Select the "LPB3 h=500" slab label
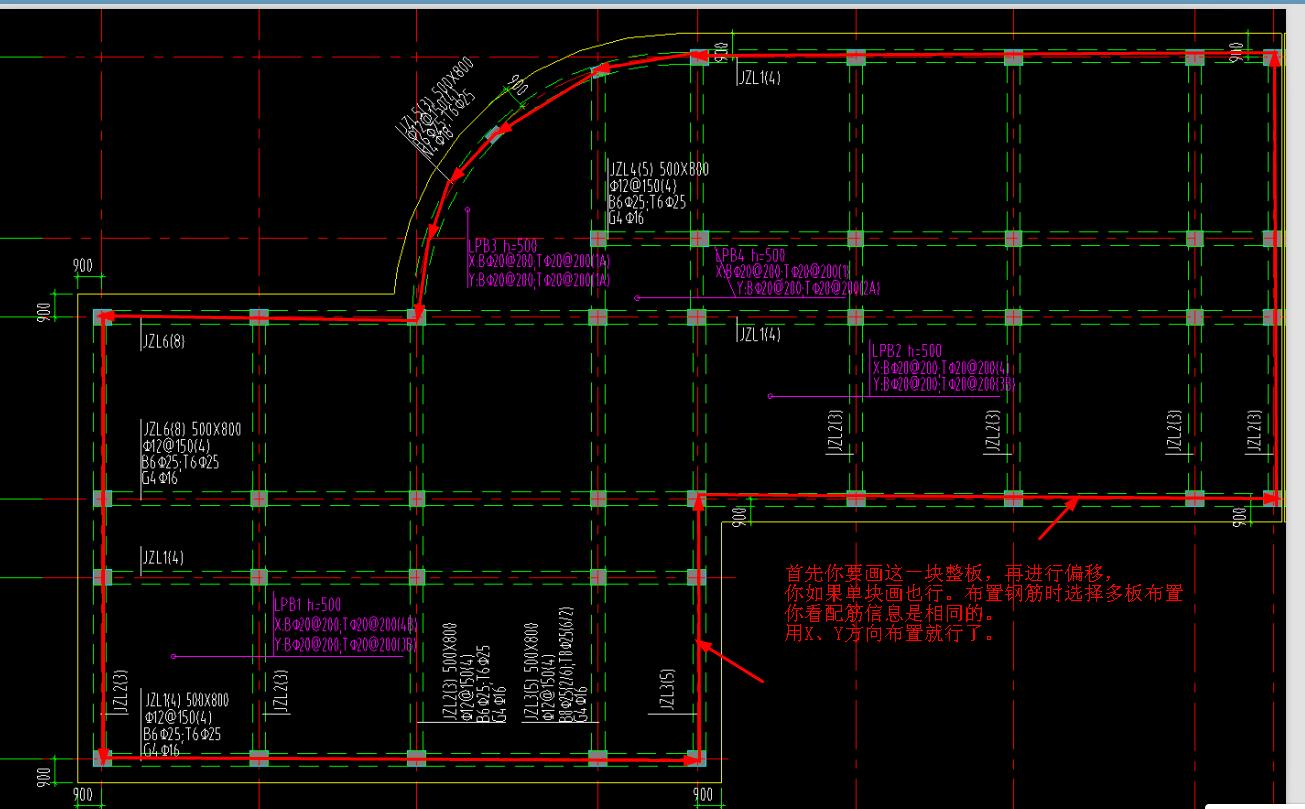Screen dimensions: 1305x809 pyautogui.click(x=503, y=245)
